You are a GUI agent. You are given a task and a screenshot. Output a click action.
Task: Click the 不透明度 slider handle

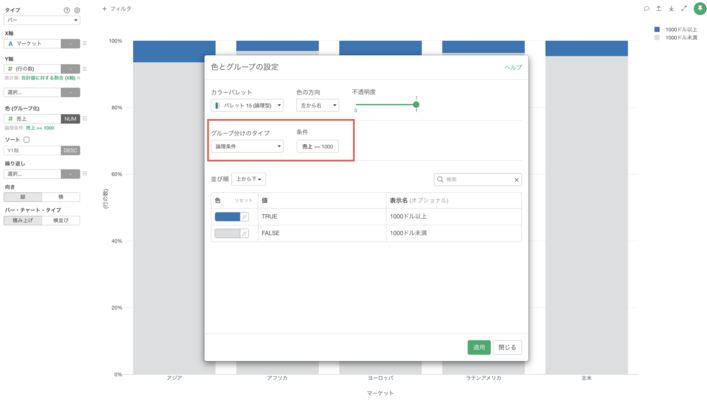coord(416,104)
